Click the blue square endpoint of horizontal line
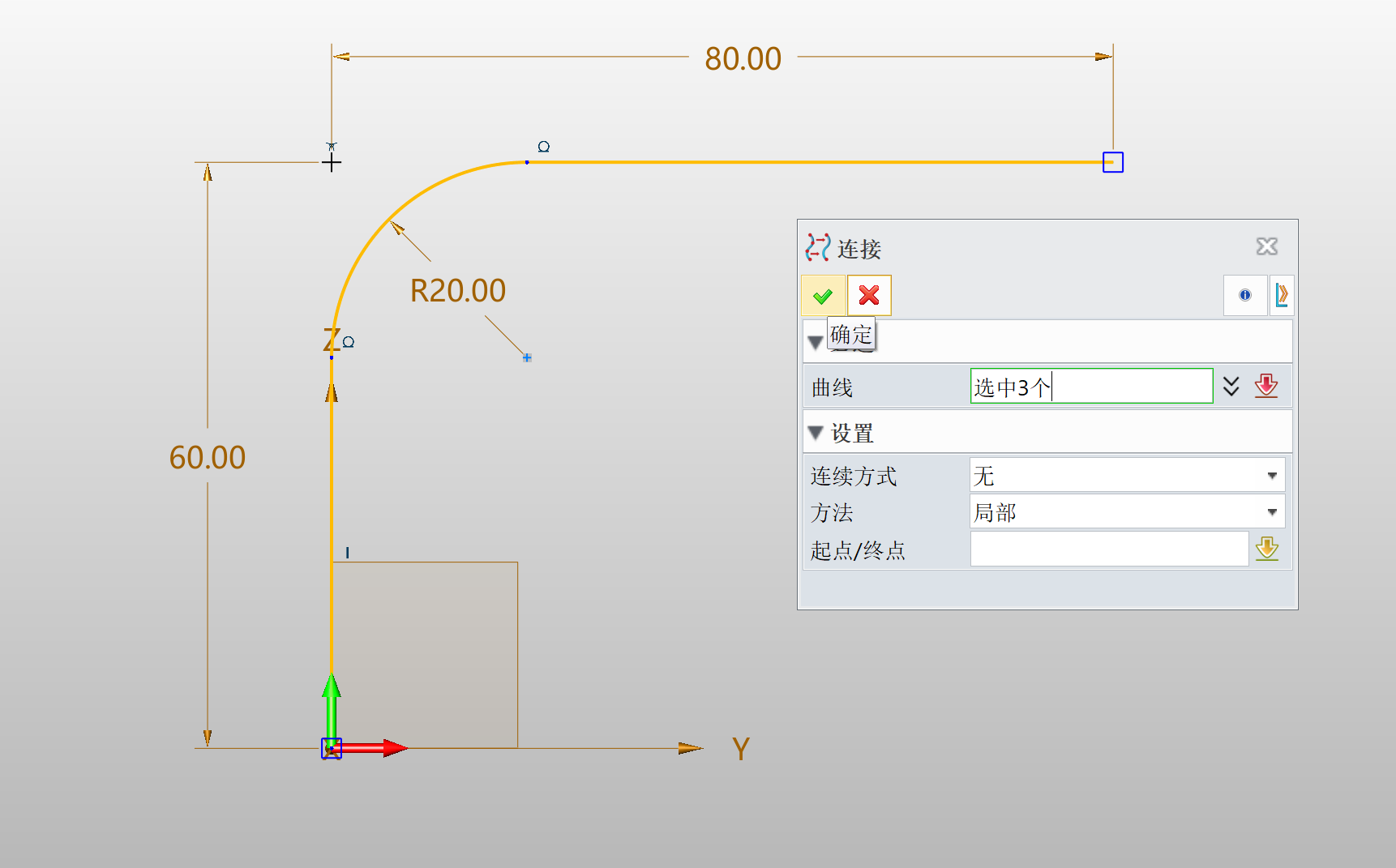The height and width of the screenshot is (868, 1396). [1113, 162]
